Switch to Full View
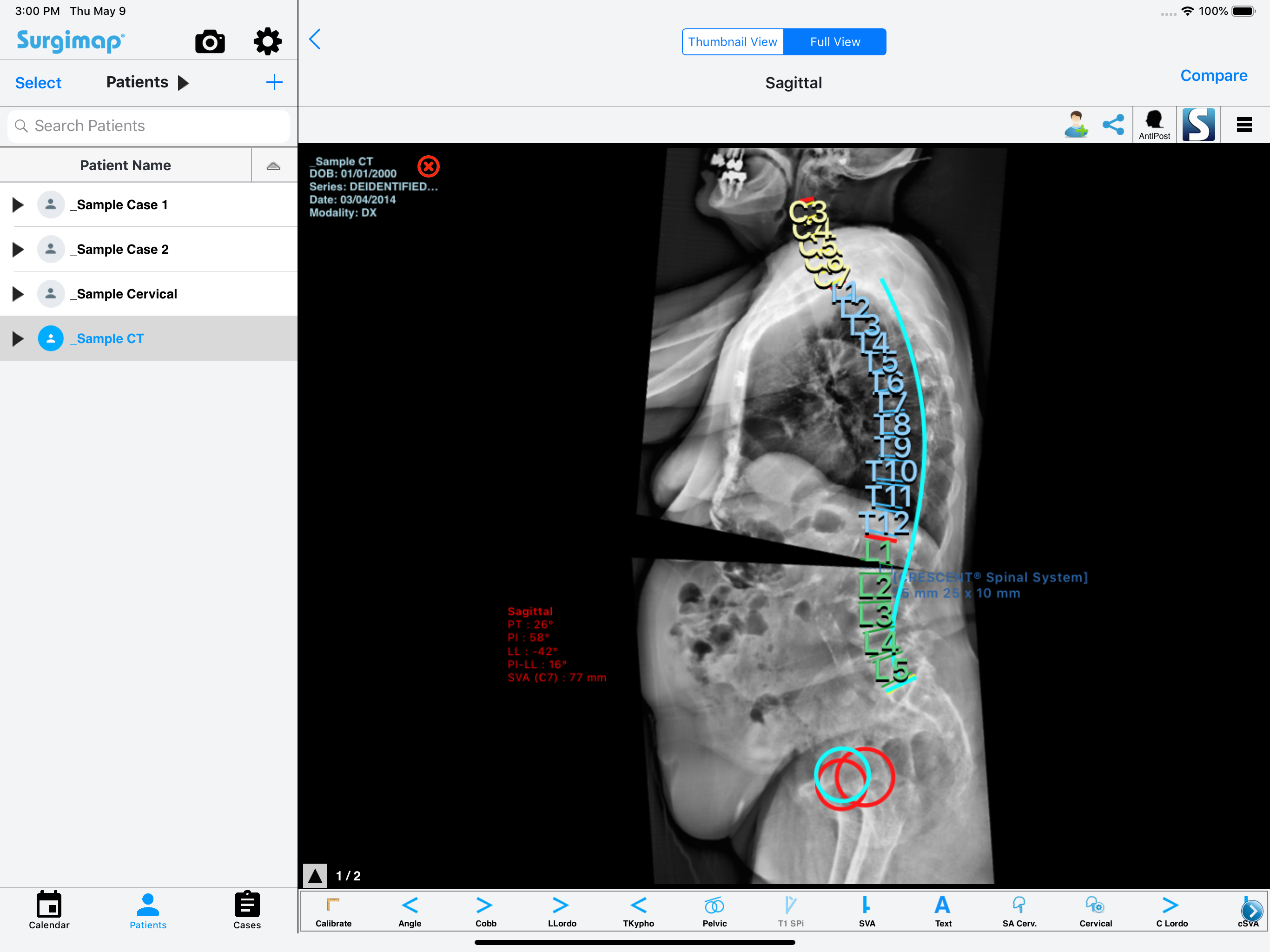1270x952 pixels. point(835,42)
